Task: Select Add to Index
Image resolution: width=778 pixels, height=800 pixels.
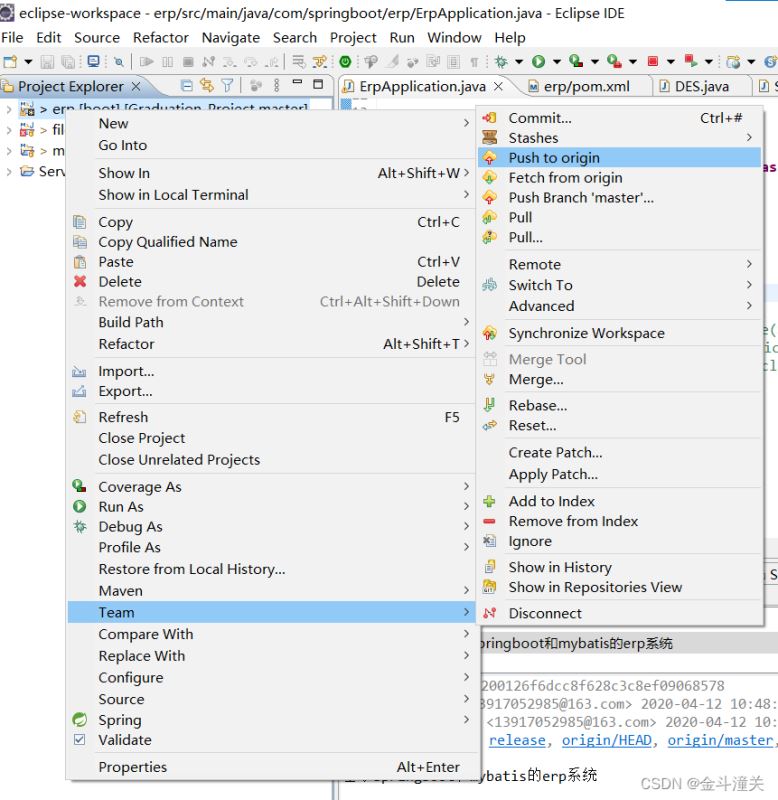Action: point(620,501)
